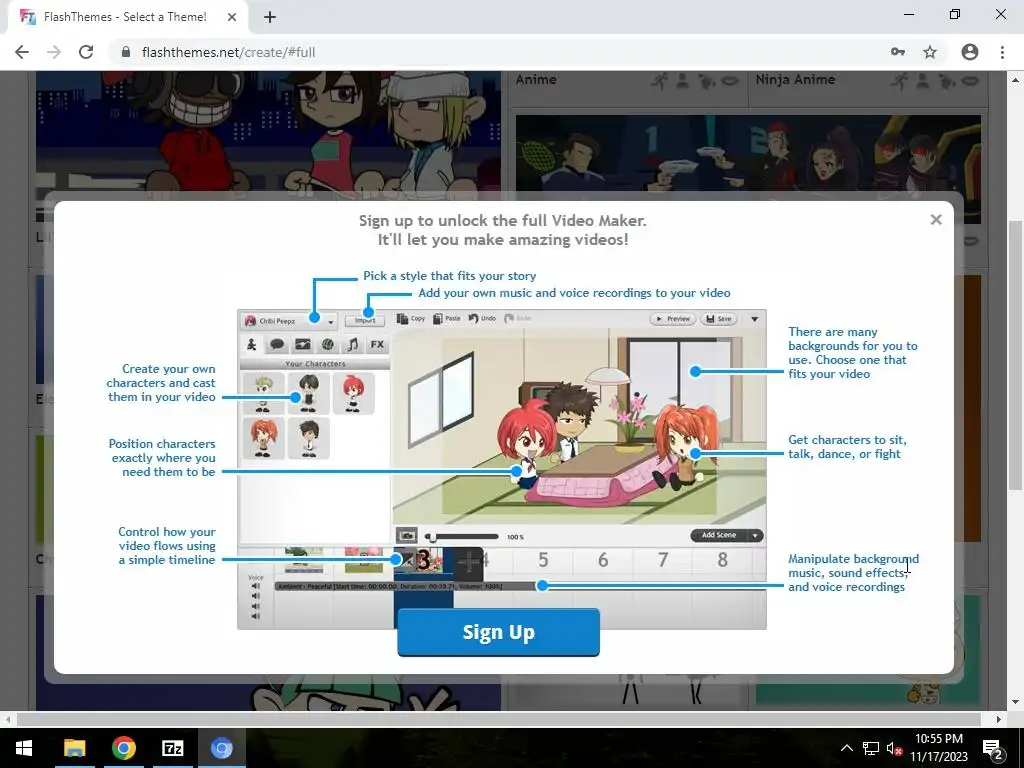Click scene number 7 on the preview timeline

pyautogui.click(x=663, y=560)
